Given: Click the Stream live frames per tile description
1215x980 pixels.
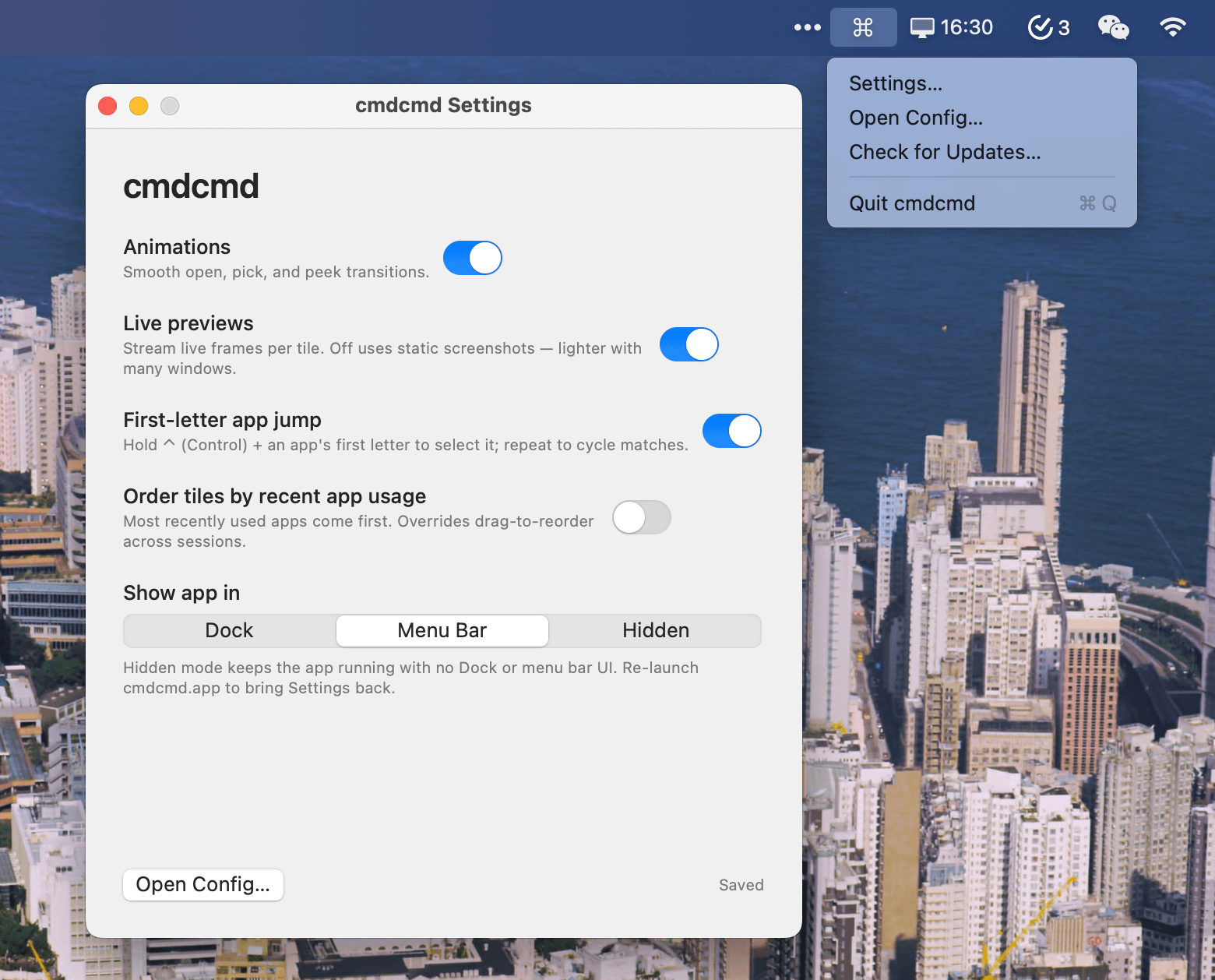Looking at the screenshot, I should 382,358.
